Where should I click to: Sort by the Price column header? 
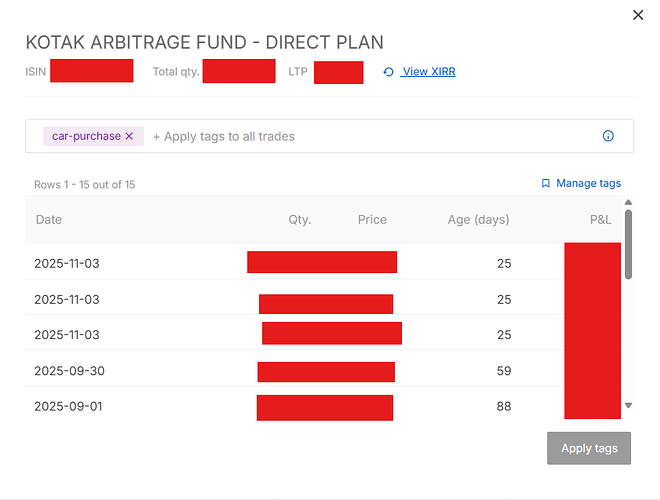tap(372, 220)
